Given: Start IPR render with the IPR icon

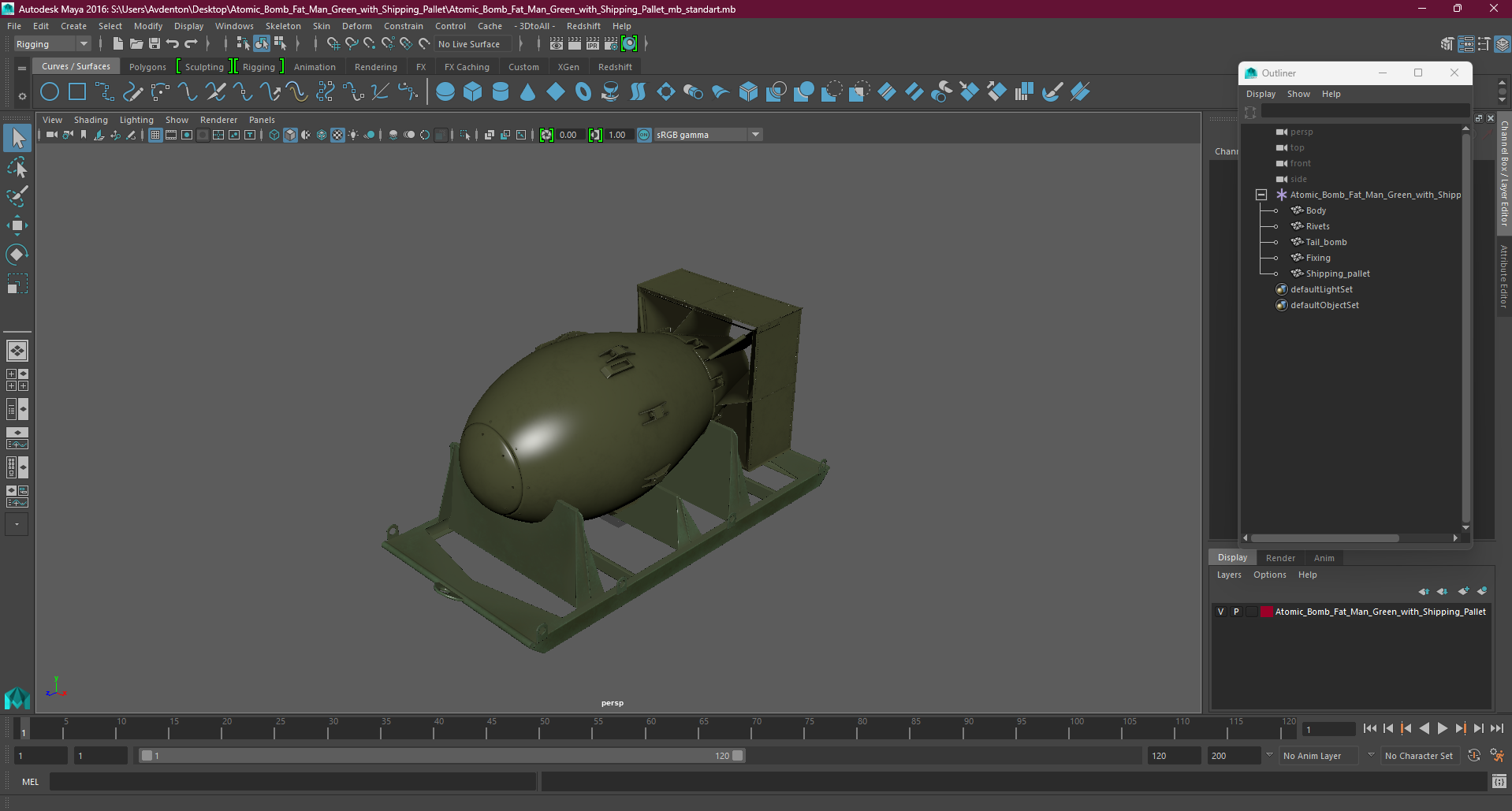Looking at the screenshot, I should click(x=593, y=44).
